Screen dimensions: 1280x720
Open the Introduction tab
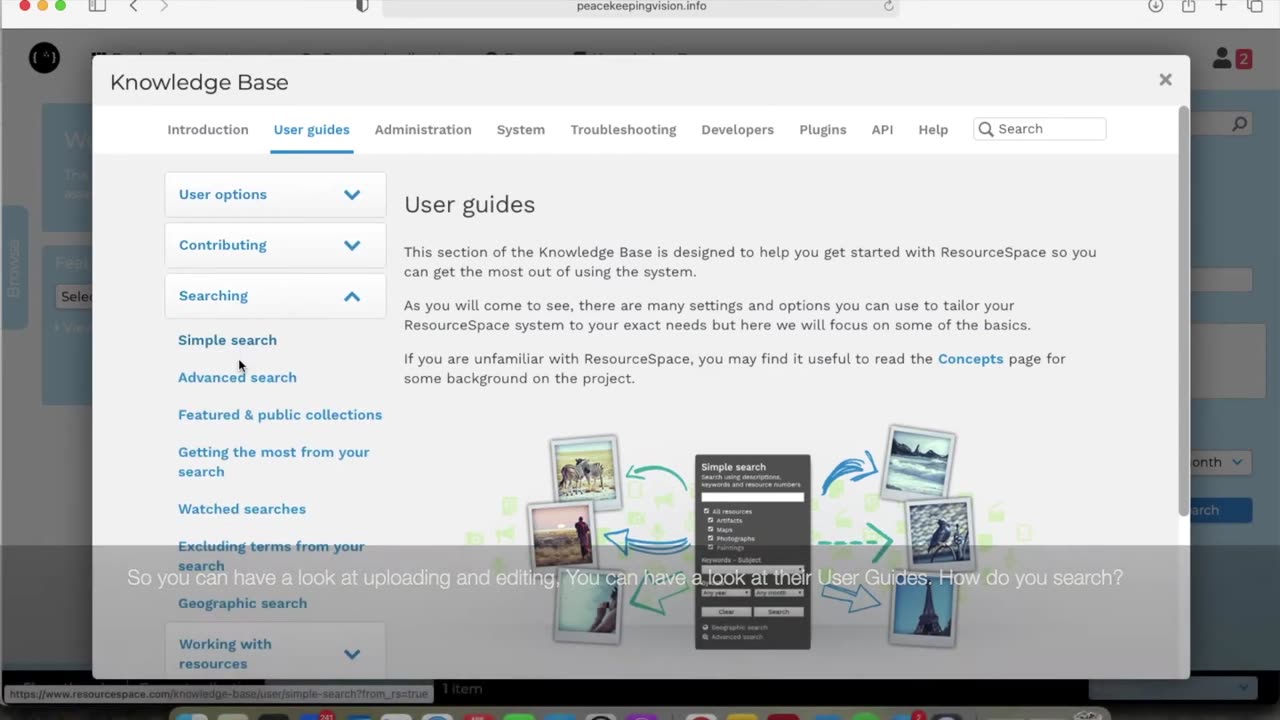click(x=208, y=130)
